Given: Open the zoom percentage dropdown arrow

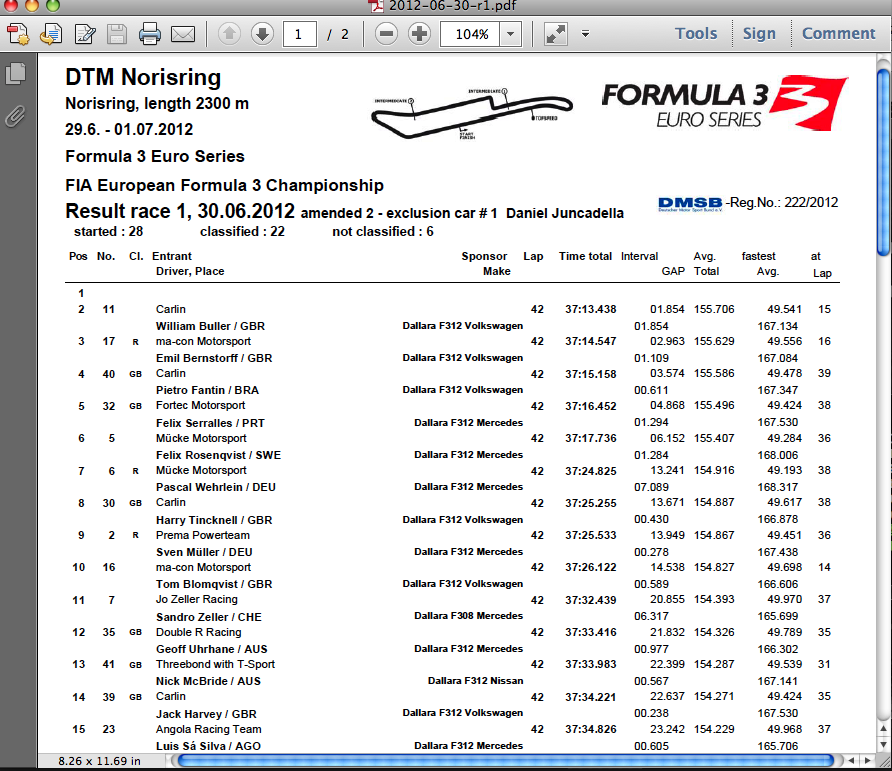Looking at the screenshot, I should 511,34.
